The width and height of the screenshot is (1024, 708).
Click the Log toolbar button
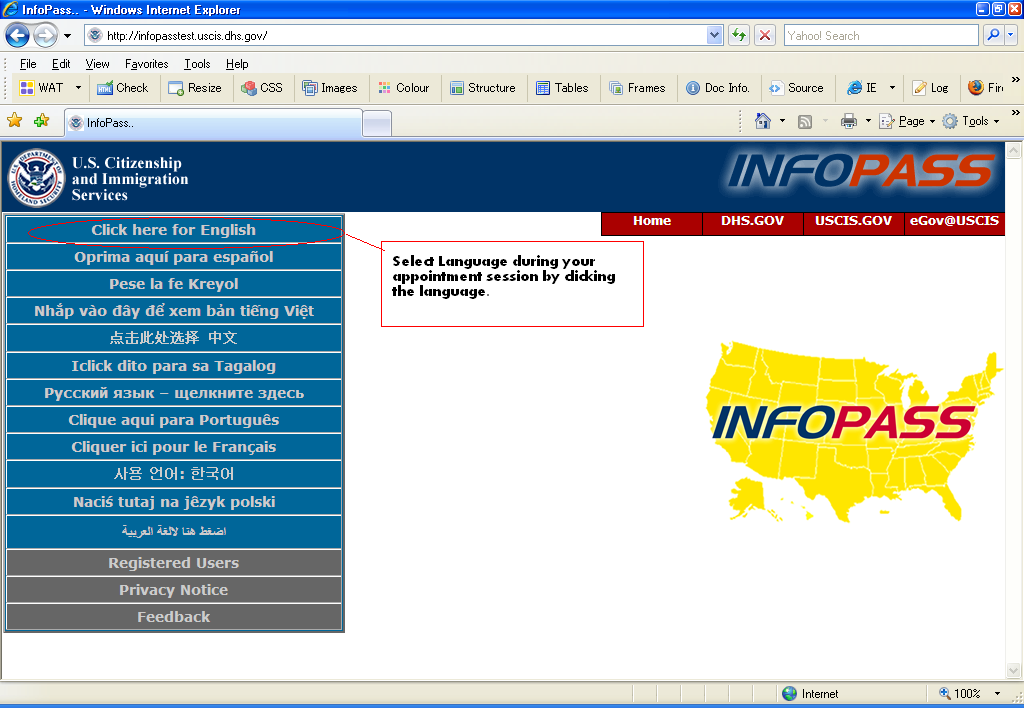coord(931,88)
